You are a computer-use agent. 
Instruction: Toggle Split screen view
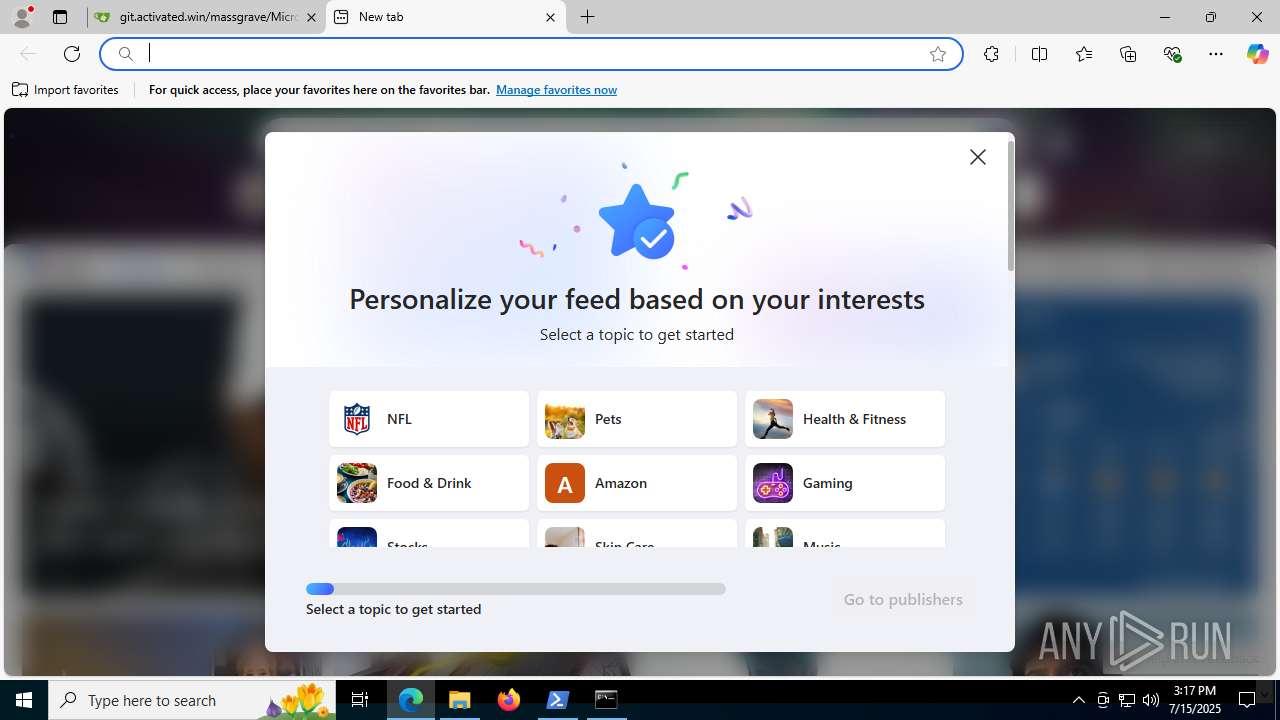(1039, 54)
